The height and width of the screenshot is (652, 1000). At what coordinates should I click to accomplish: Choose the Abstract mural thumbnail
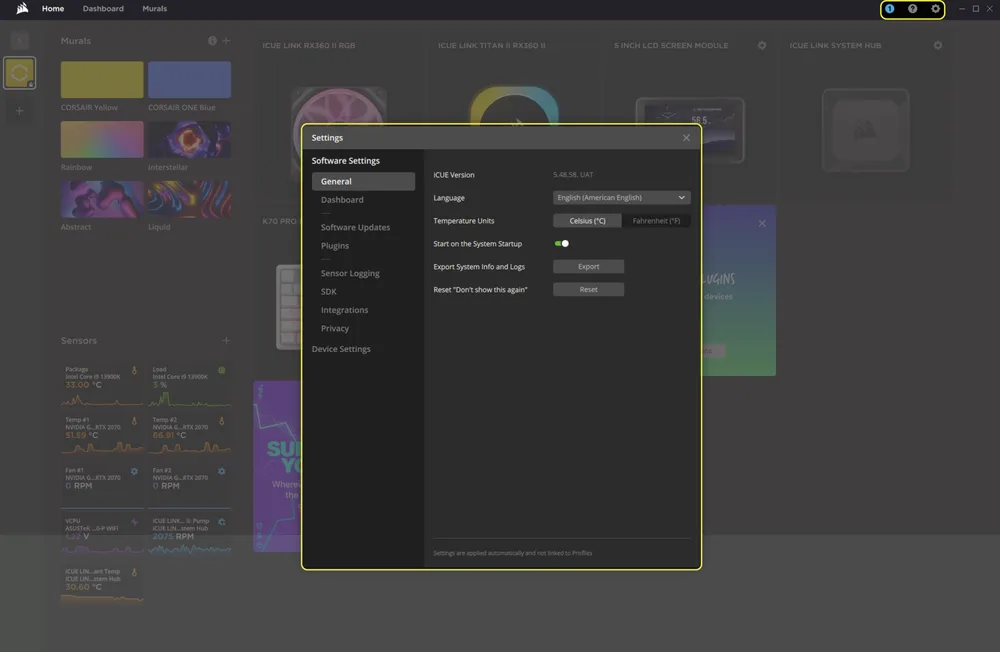102,199
